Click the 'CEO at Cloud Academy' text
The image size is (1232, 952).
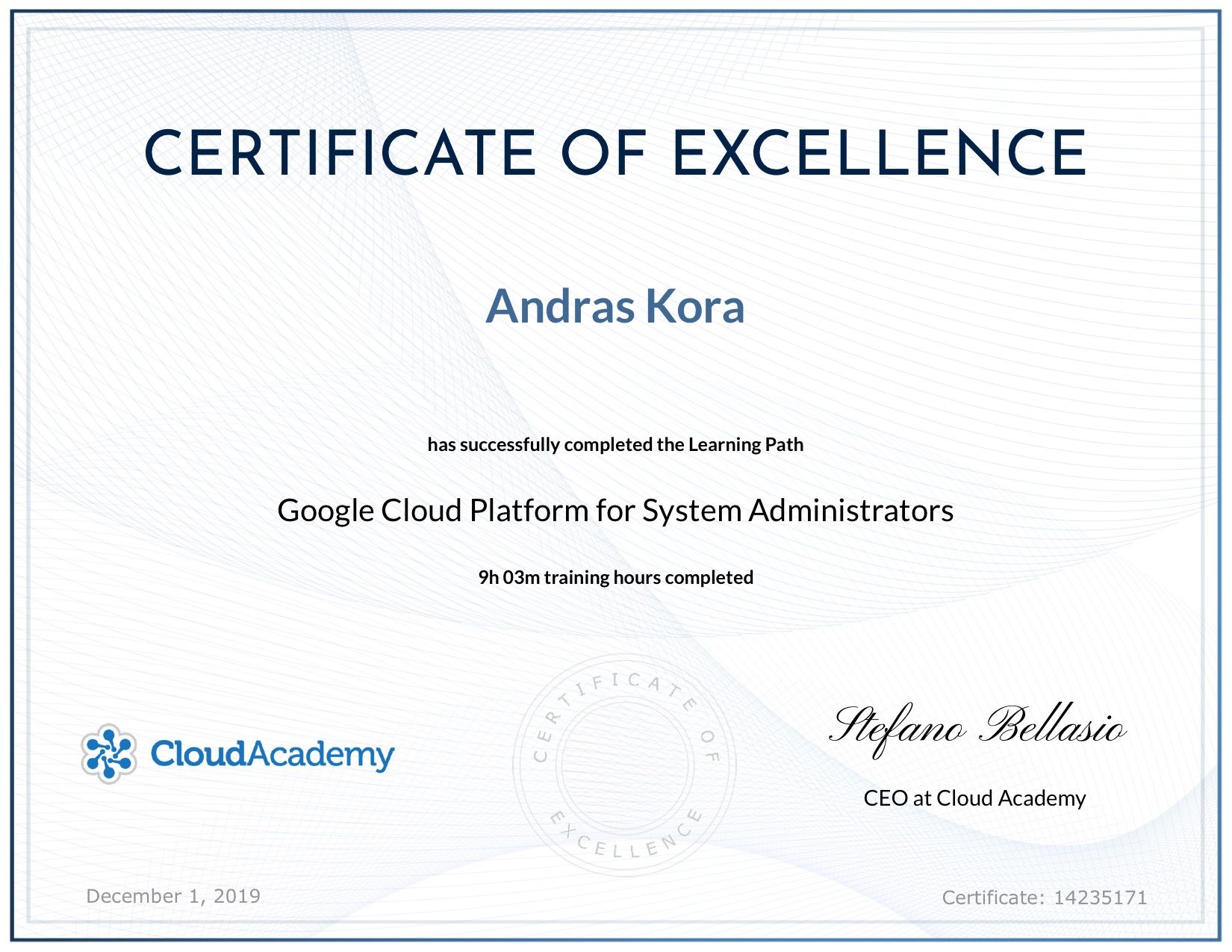pos(974,798)
